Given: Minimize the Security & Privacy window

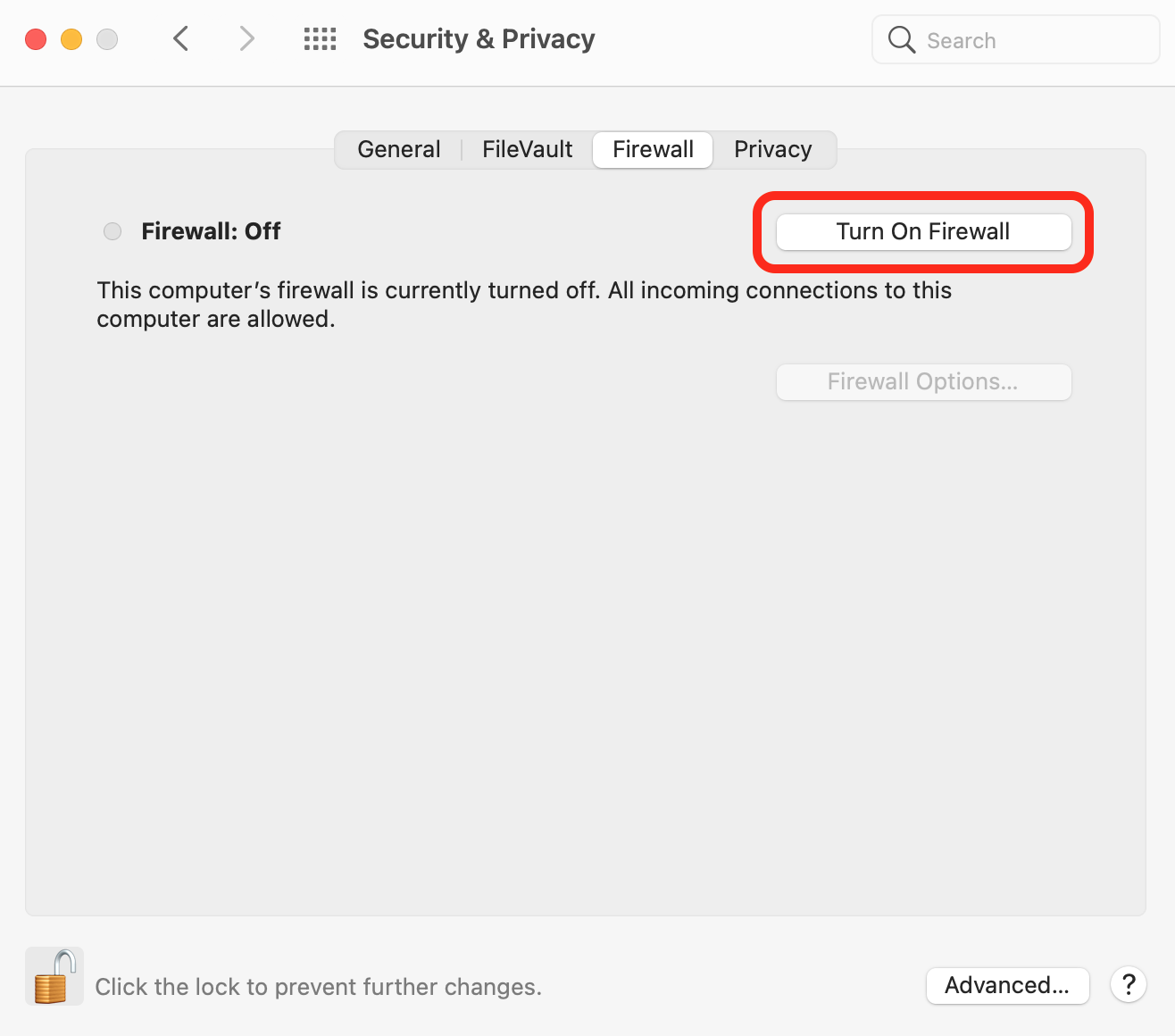Looking at the screenshot, I should [71, 39].
